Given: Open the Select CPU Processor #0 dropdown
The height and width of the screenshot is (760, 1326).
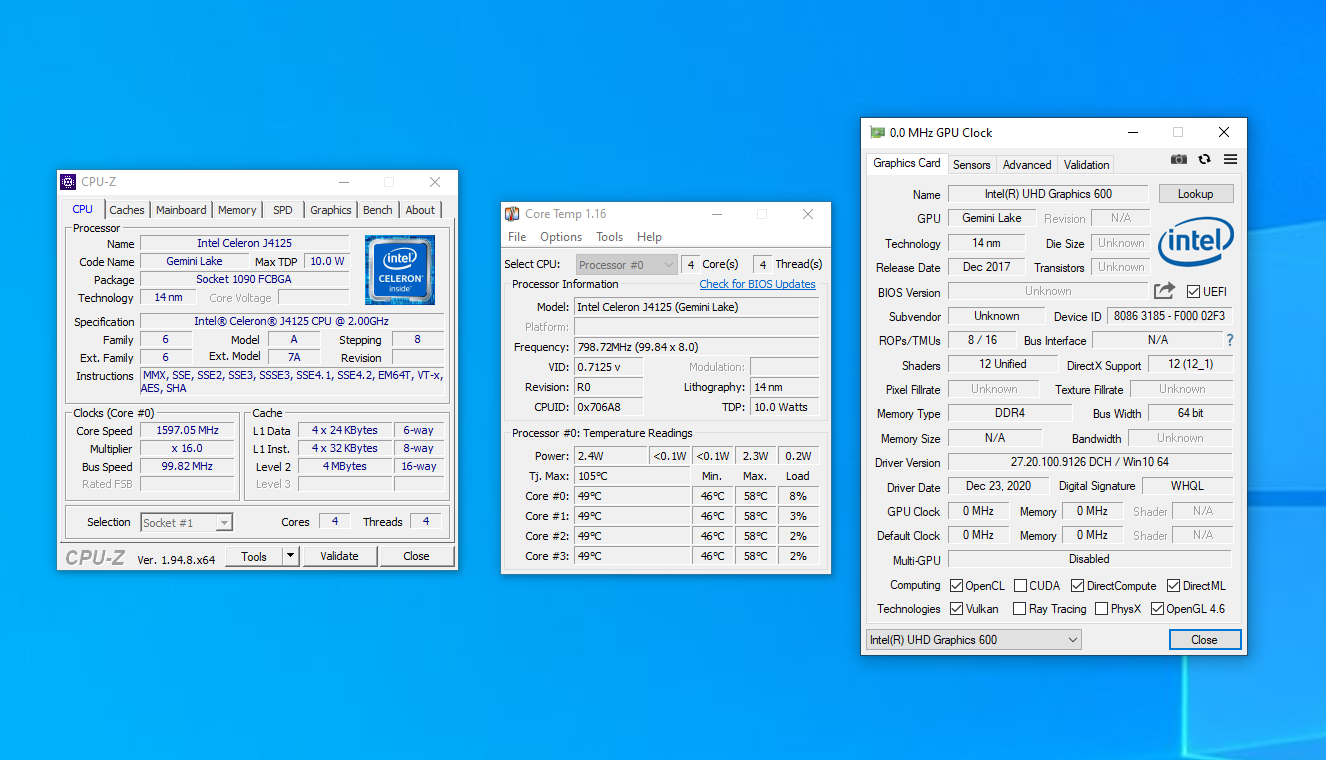Looking at the screenshot, I should [627, 265].
